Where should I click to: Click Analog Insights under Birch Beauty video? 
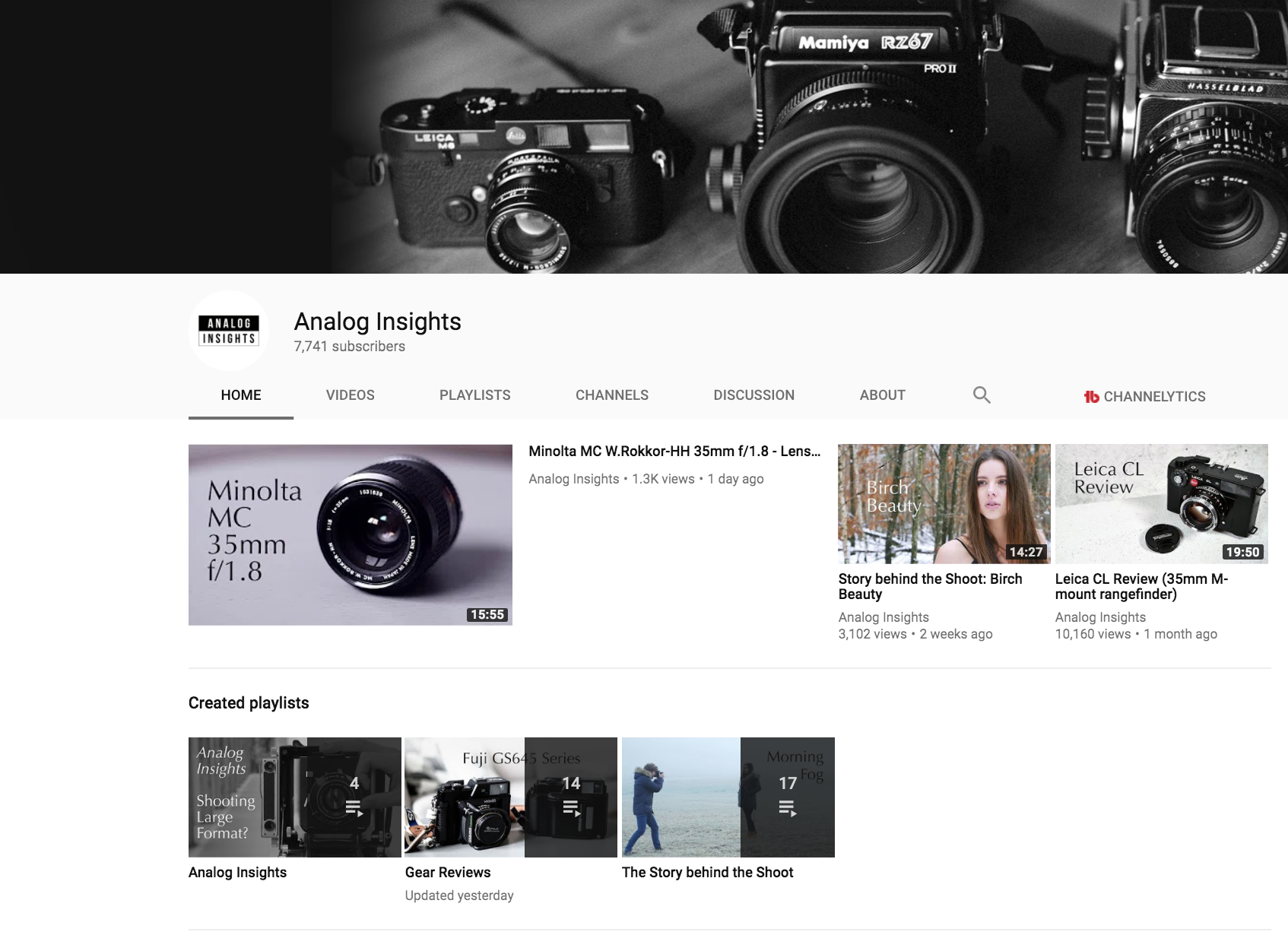pyautogui.click(x=884, y=617)
